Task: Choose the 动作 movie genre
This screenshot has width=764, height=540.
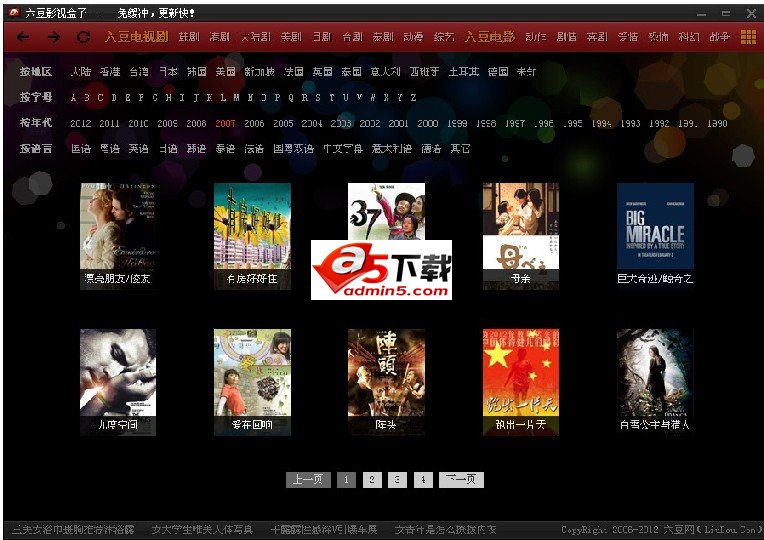Action: coord(535,37)
